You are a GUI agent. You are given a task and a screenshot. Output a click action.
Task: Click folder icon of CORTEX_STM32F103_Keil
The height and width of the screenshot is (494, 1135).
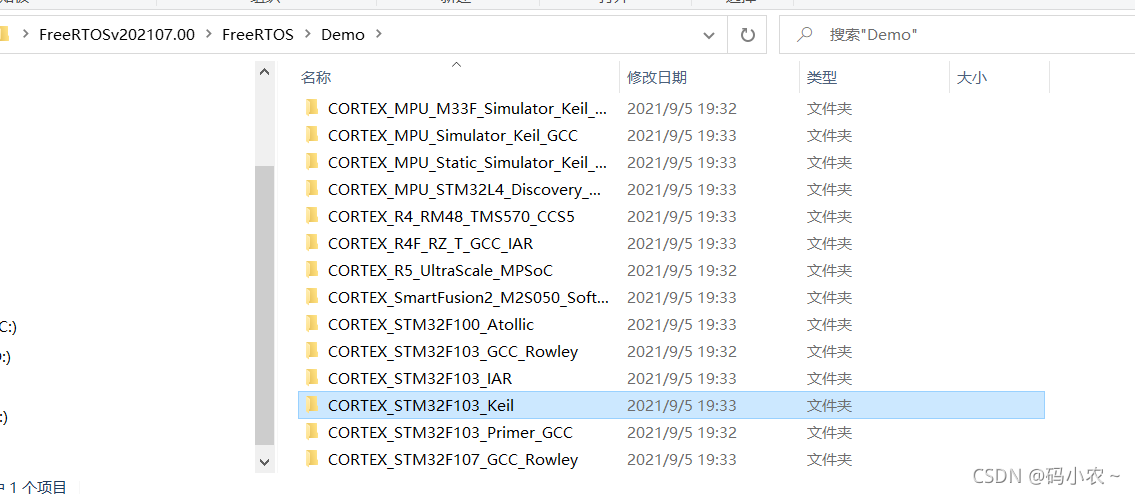click(312, 405)
